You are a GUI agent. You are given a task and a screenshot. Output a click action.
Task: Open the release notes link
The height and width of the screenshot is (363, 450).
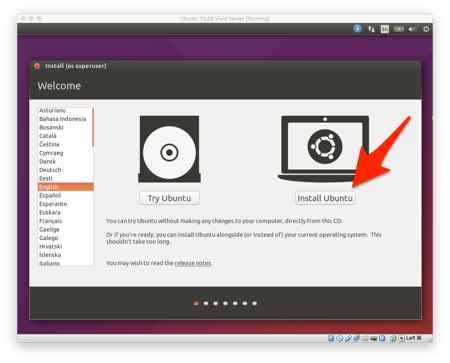193,263
